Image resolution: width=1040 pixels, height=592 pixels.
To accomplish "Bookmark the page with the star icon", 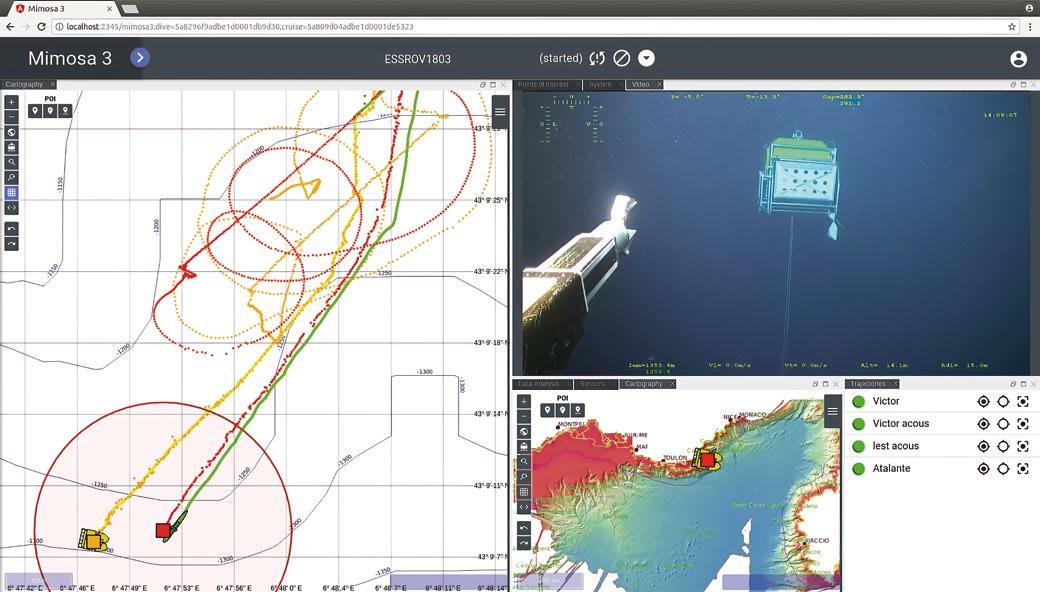I will 1011,27.
